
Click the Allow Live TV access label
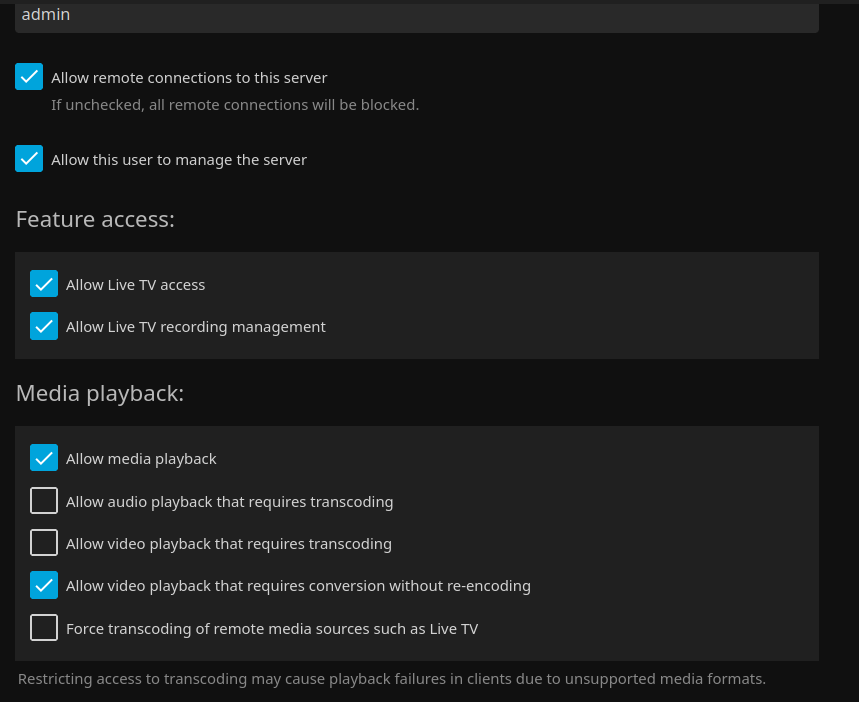135,284
